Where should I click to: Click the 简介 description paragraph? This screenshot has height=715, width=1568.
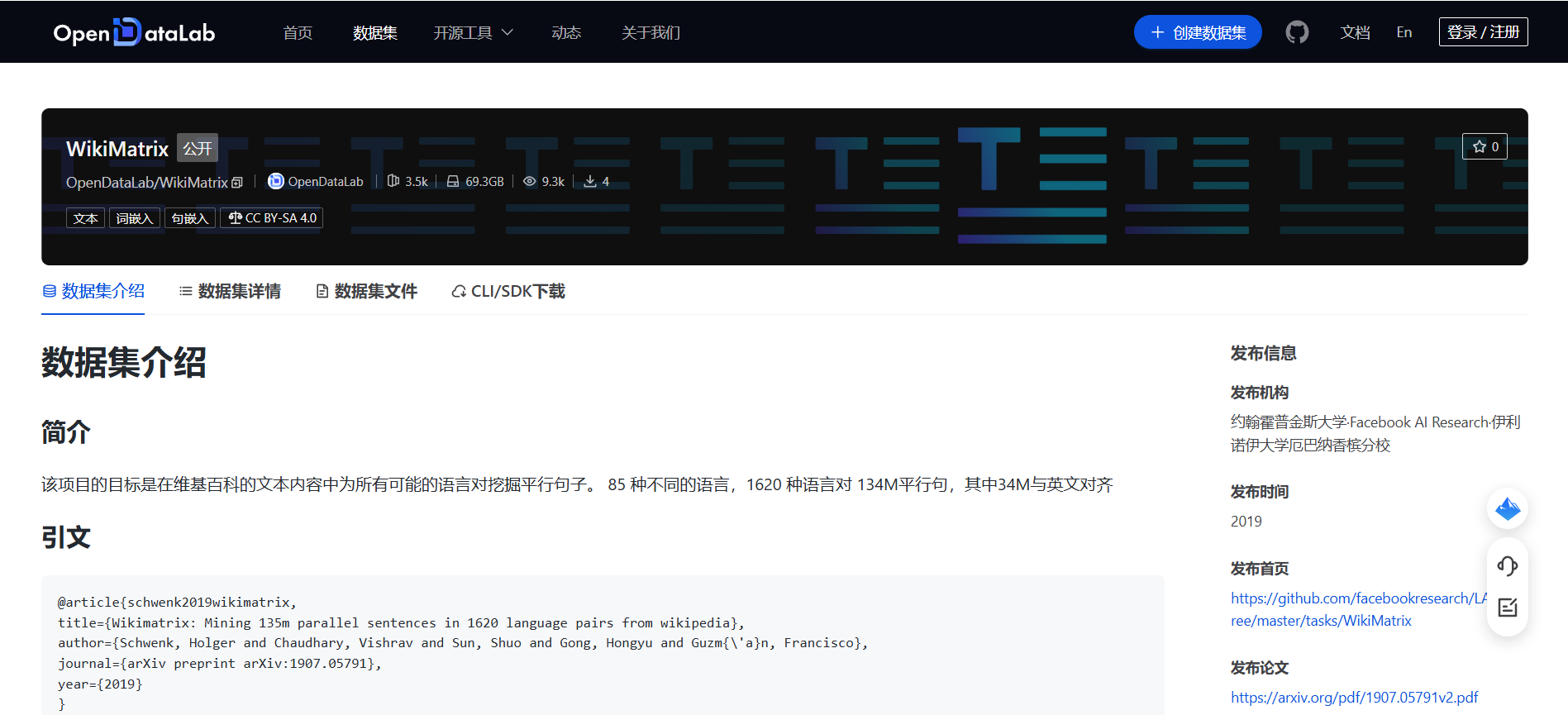[577, 484]
